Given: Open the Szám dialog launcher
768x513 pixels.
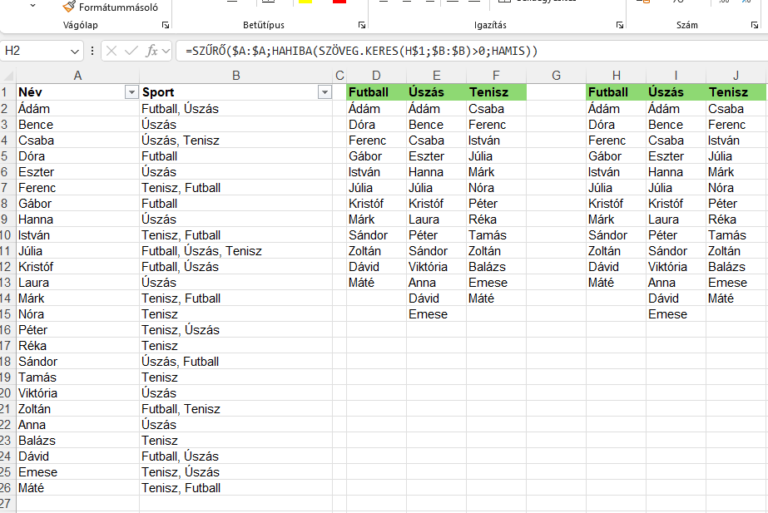Looking at the screenshot, I should [754, 25].
